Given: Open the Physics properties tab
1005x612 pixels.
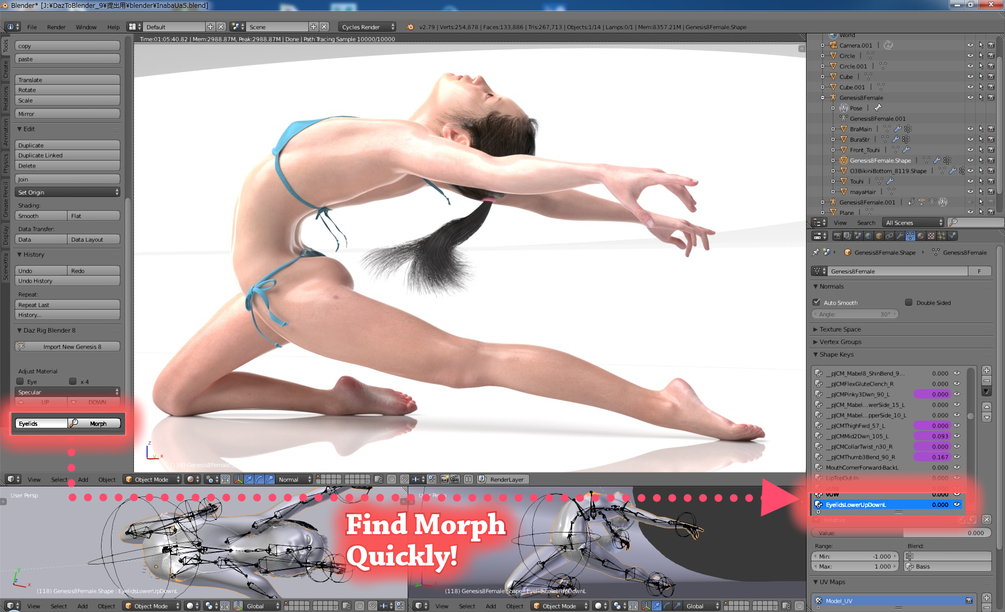Looking at the screenshot, I should (952, 236).
